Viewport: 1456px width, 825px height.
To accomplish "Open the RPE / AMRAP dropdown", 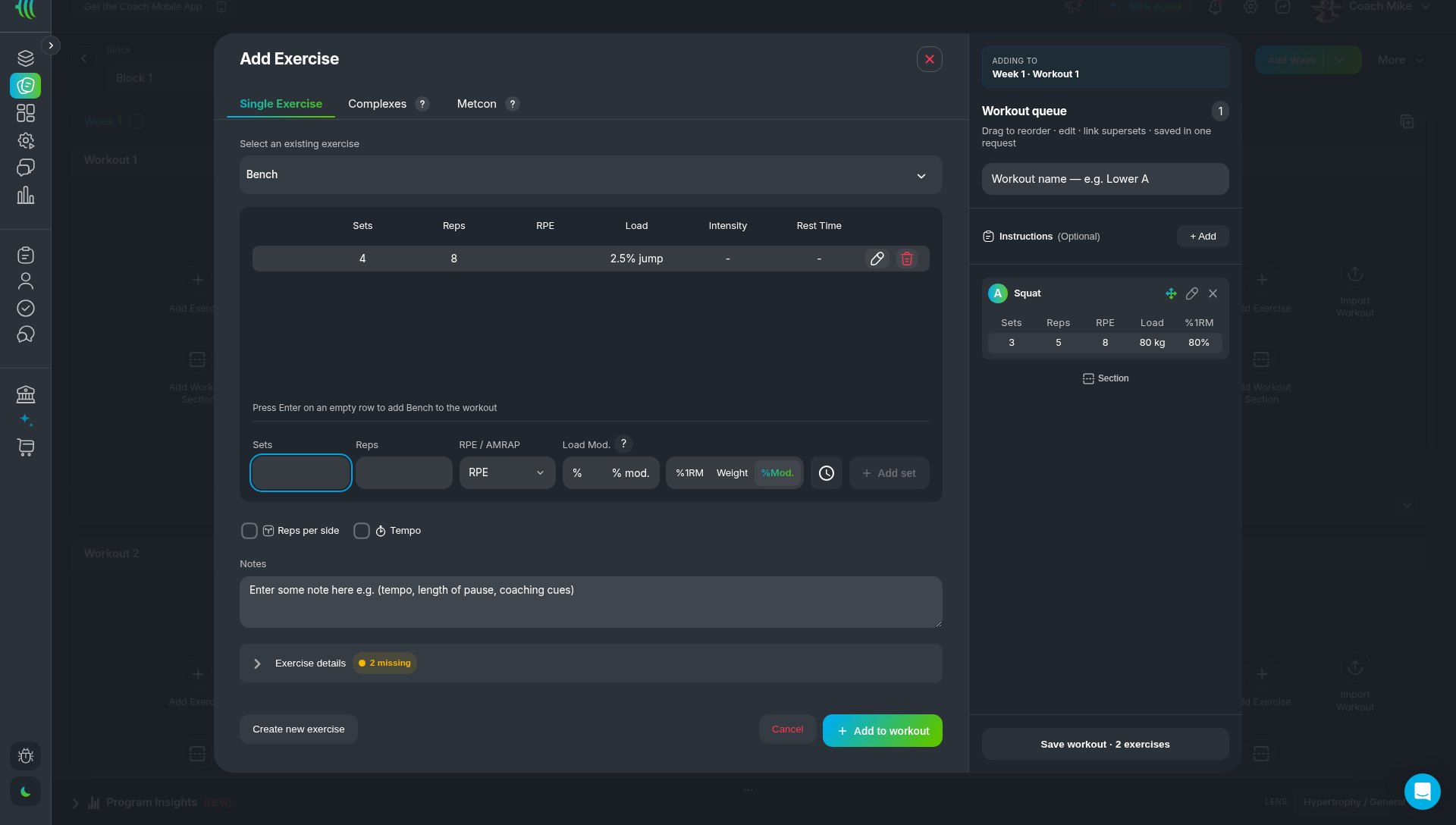I will (507, 473).
